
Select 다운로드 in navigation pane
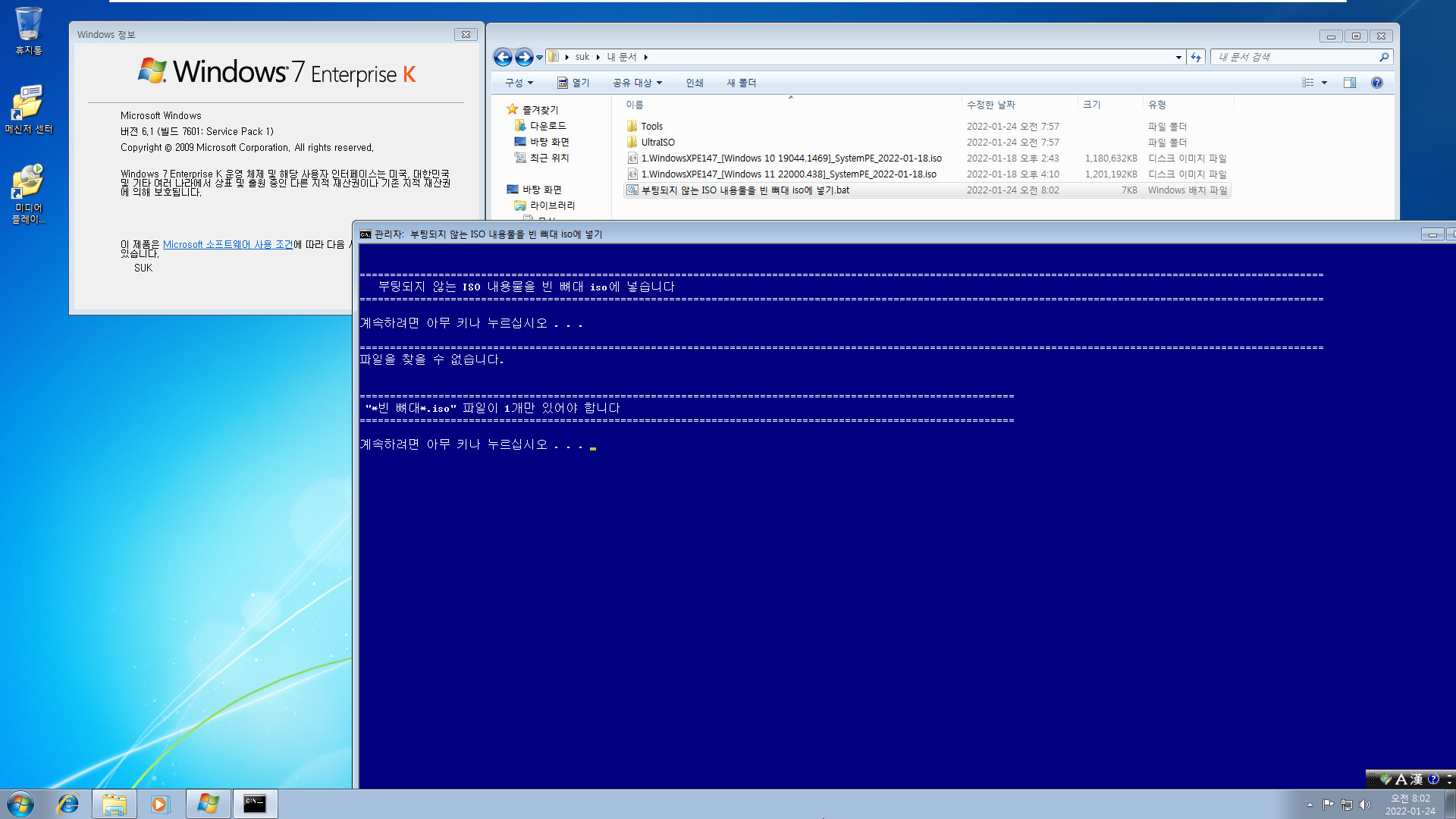[540, 126]
